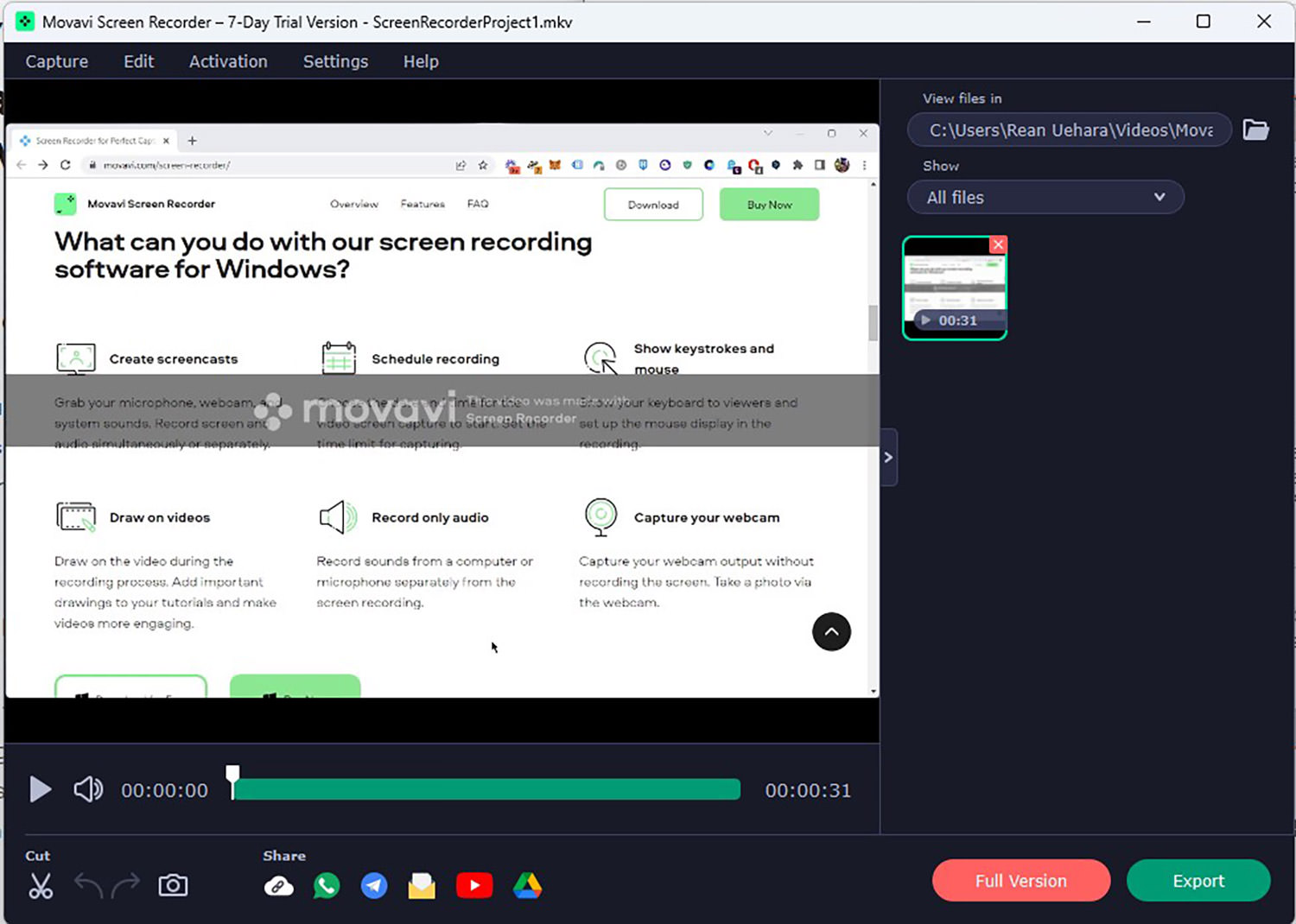Click the Record only audio speaker icon
Image resolution: width=1296 pixels, height=924 pixels.
click(339, 517)
